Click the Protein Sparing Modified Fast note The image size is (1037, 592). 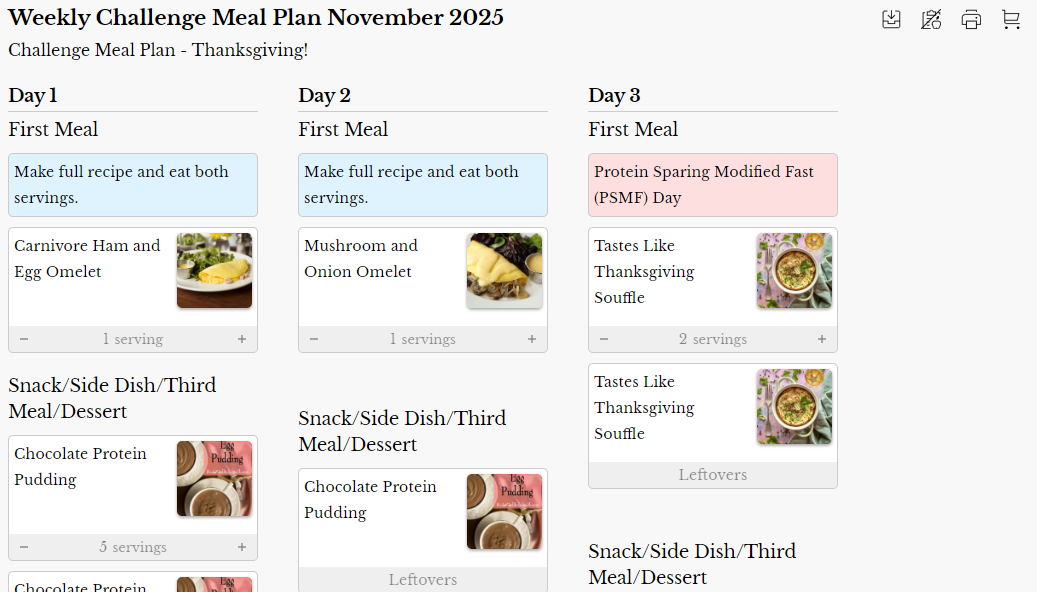(712, 185)
